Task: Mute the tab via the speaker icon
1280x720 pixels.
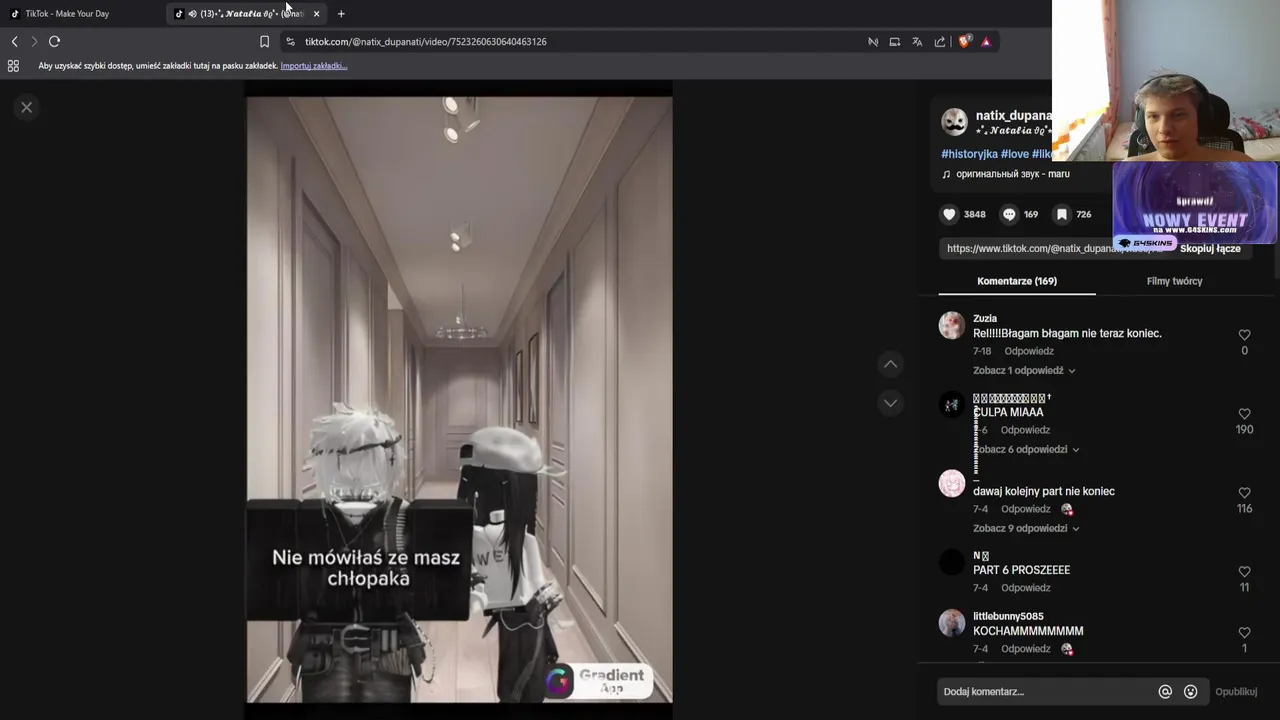Action: coord(192,14)
